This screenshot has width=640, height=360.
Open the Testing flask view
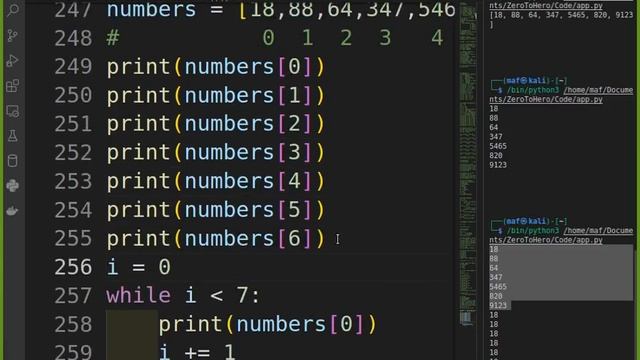[x=13, y=136]
